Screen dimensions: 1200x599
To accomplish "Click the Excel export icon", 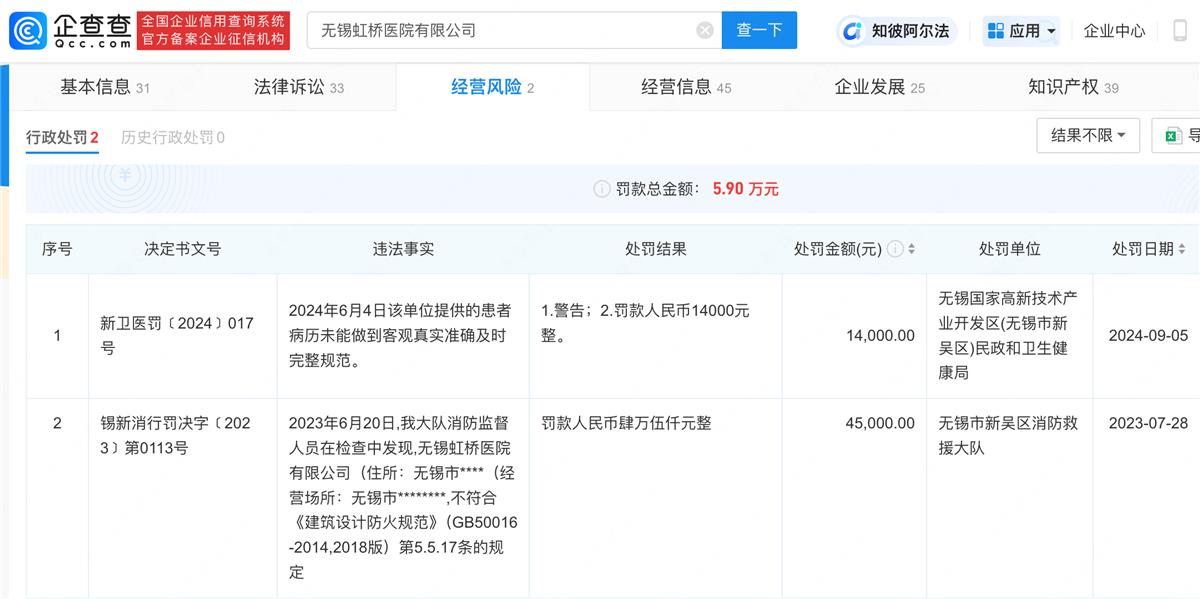I will (1175, 135).
